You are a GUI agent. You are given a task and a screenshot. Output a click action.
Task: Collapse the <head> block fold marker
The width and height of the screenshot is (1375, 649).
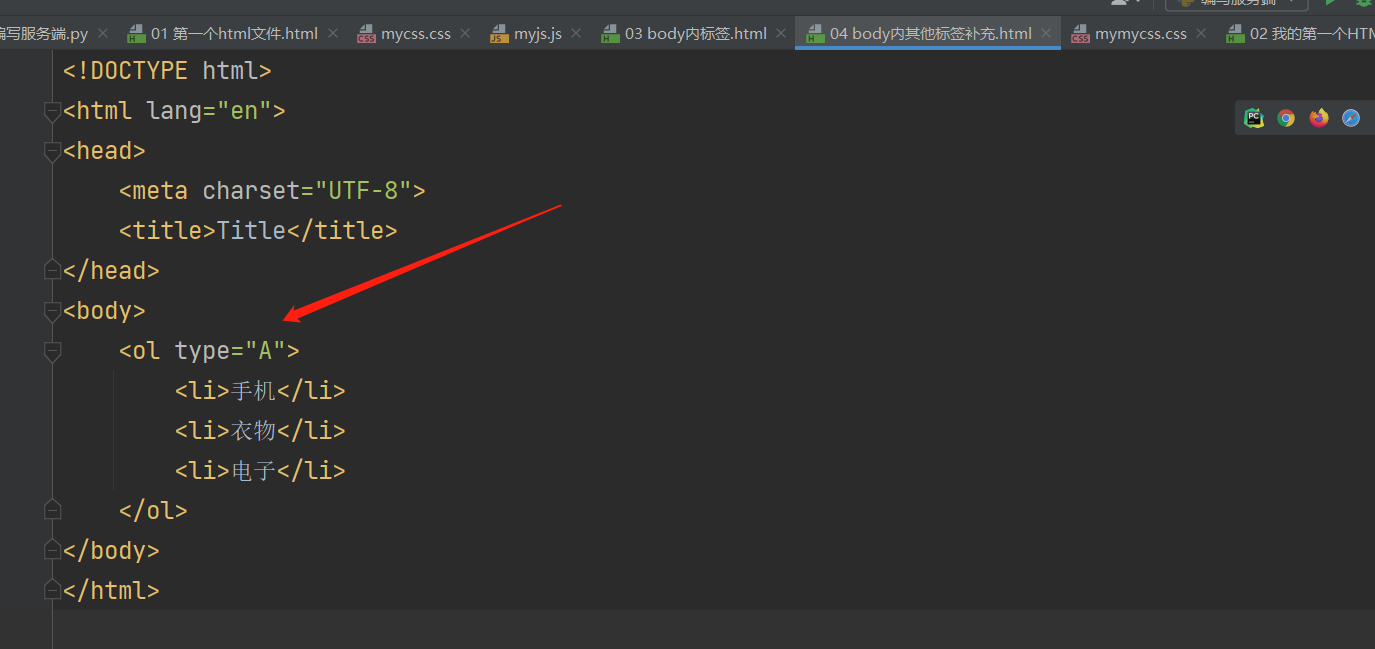(x=52, y=152)
